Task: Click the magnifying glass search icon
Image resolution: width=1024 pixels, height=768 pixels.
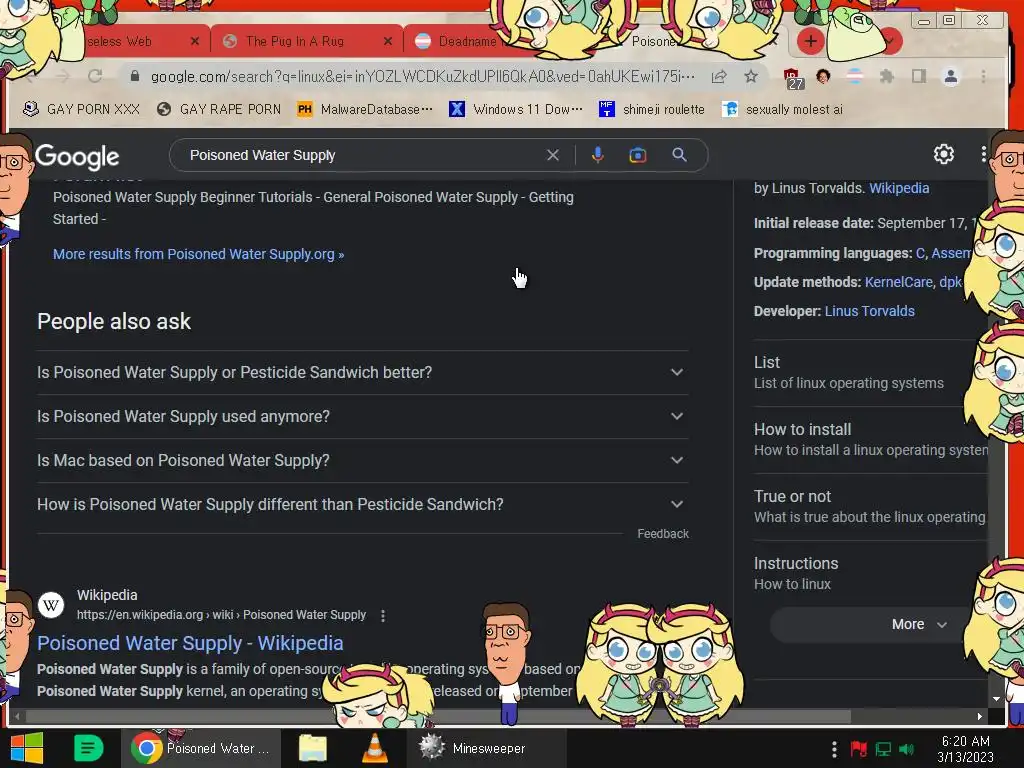Action: click(679, 155)
